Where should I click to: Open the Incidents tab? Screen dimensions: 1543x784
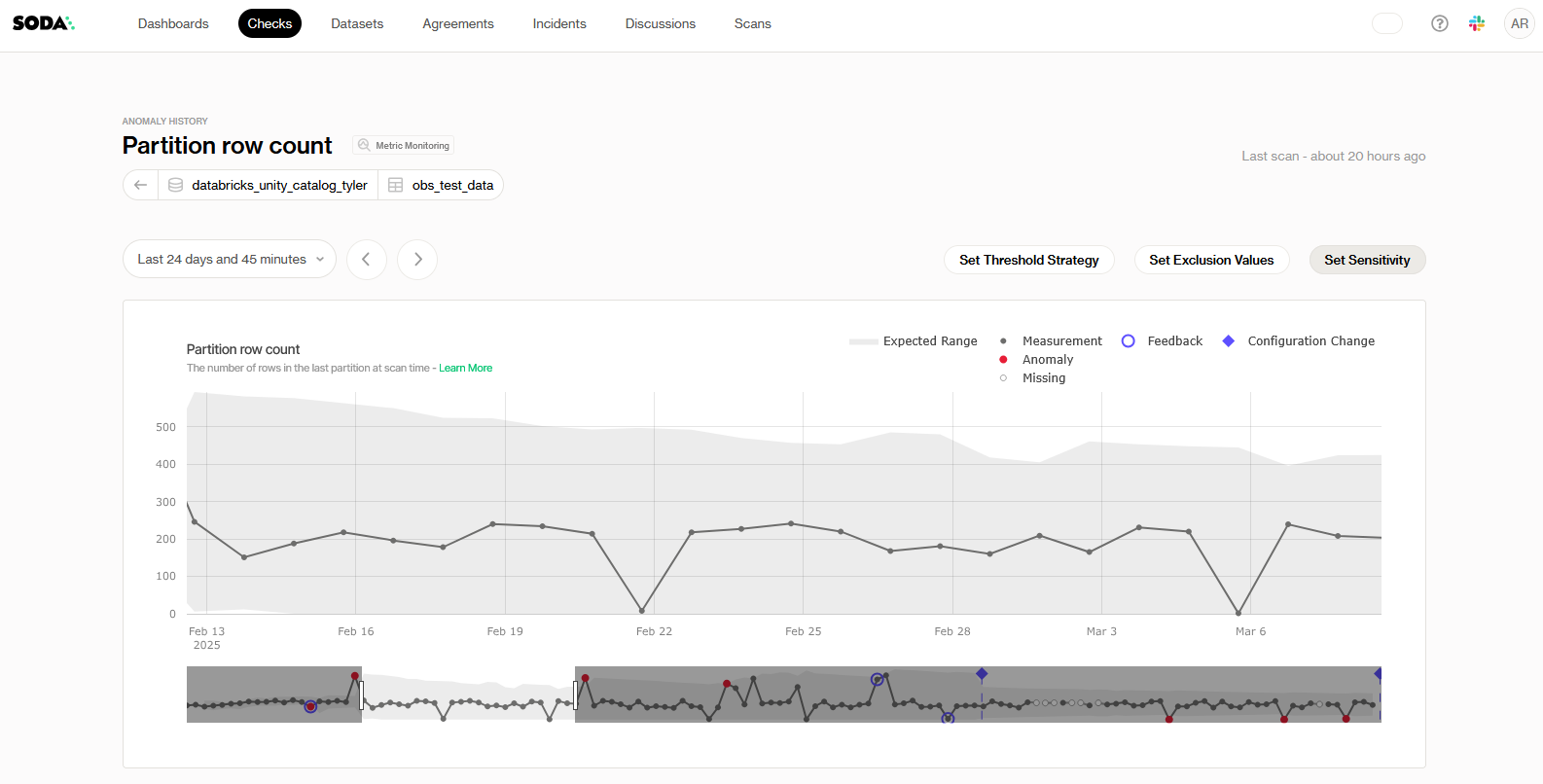click(559, 23)
